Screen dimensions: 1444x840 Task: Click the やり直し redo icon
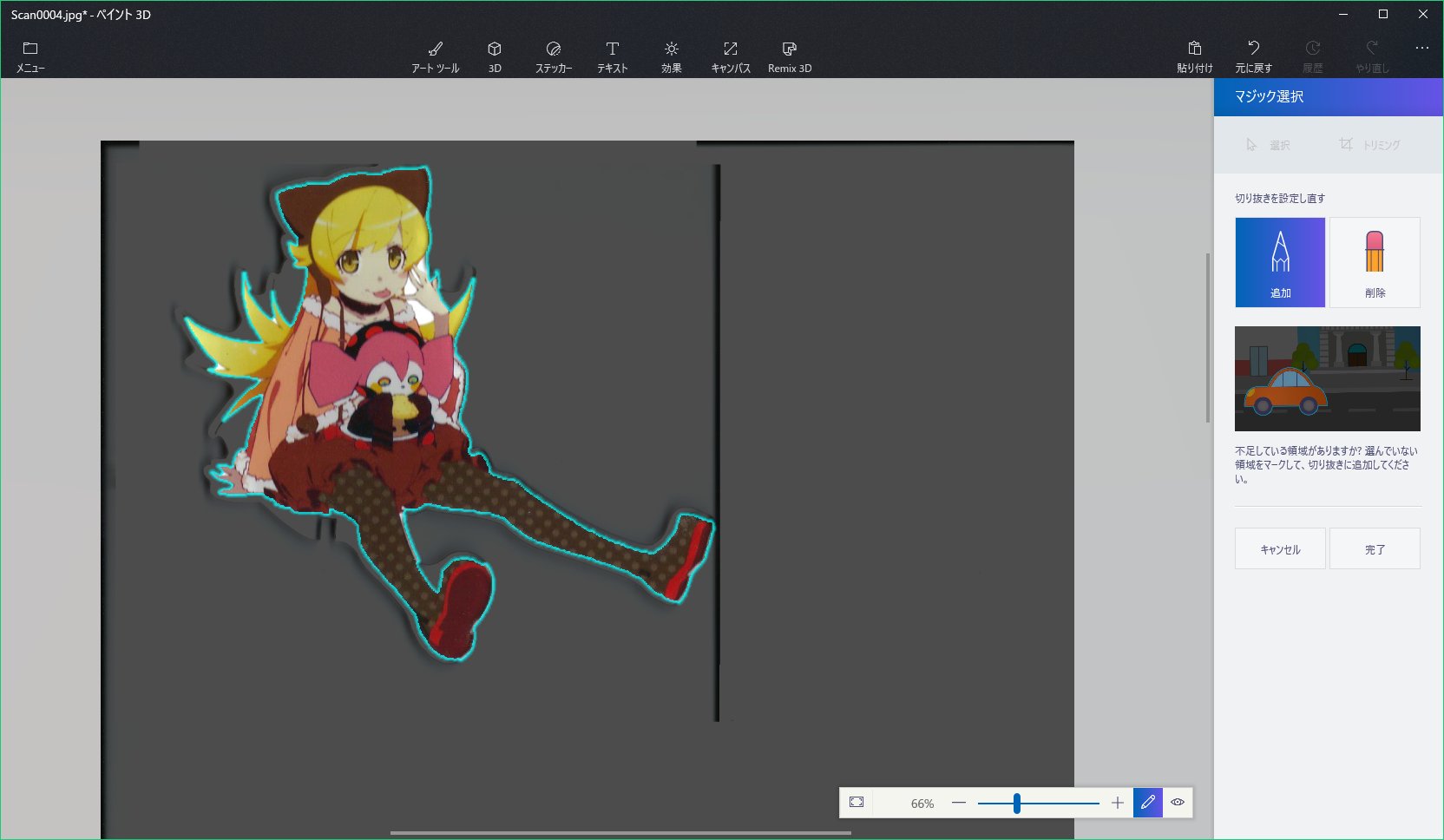click(1372, 56)
